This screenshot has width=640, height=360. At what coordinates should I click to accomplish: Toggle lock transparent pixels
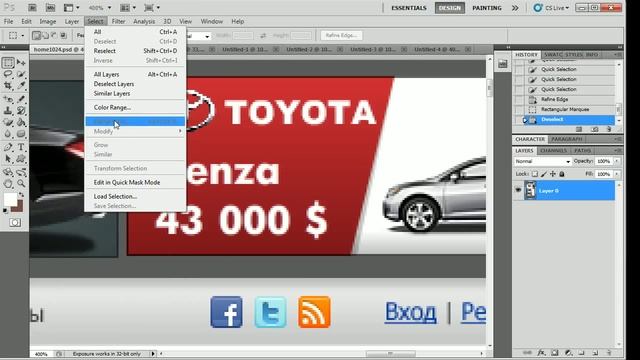[535, 174]
